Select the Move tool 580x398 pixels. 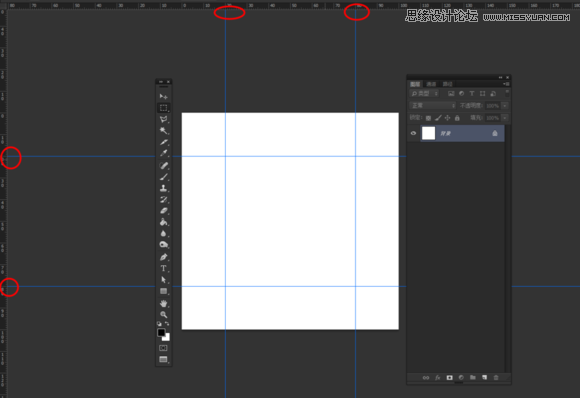[x=163, y=97]
